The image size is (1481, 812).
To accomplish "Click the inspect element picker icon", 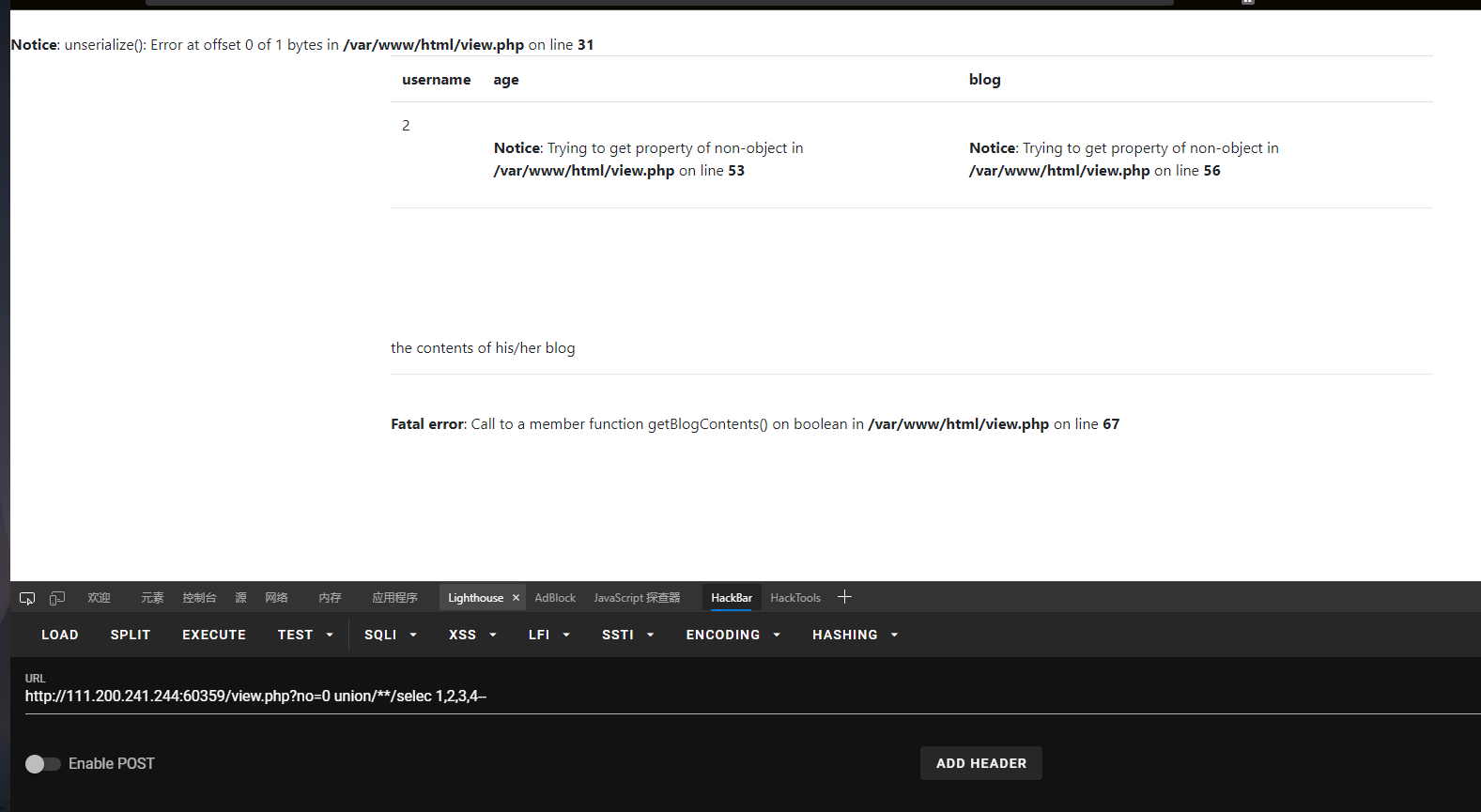I will coord(27,598).
